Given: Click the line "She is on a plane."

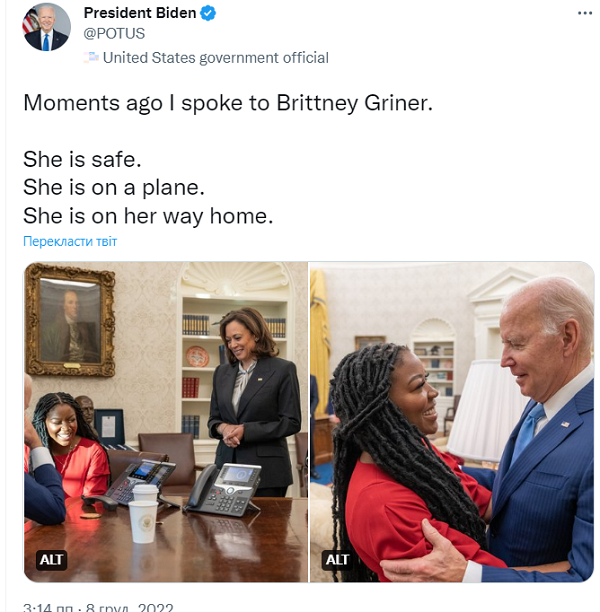Looking at the screenshot, I should pos(115,188).
